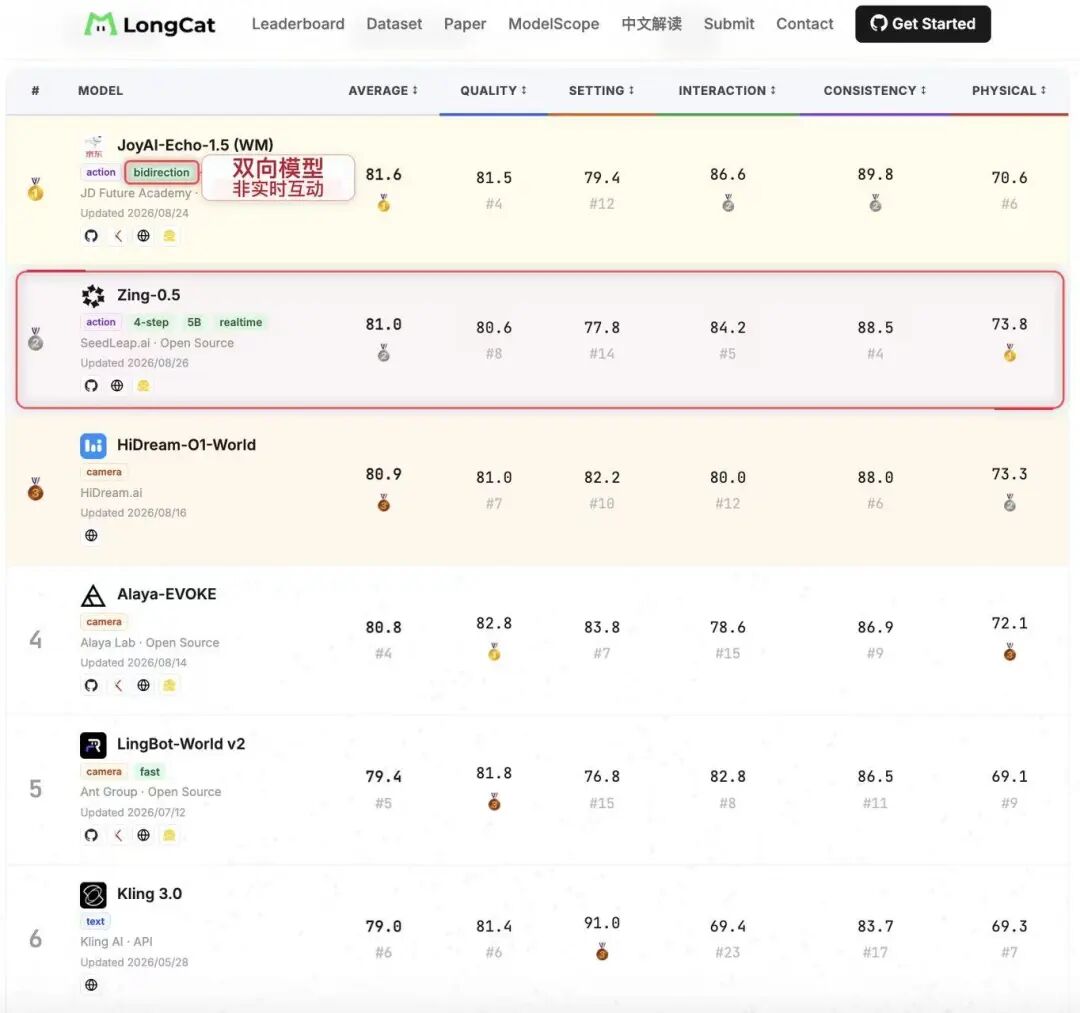
Task: Open the Zing-0.5 model name
Action: click(x=149, y=295)
